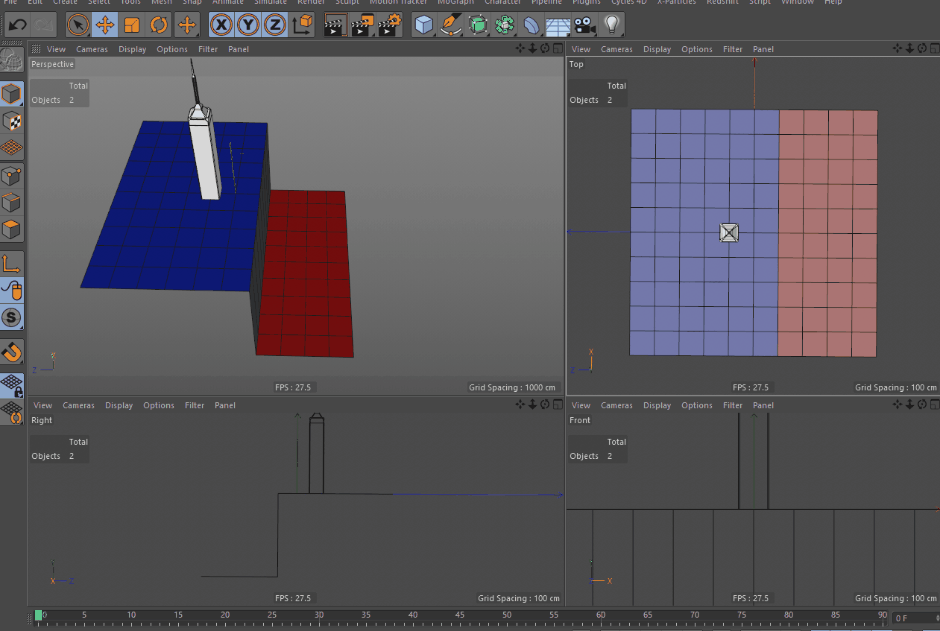This screenshot has width=940, height=631.
Task: Activate the Scale tool
Action: tap(131, 25)
